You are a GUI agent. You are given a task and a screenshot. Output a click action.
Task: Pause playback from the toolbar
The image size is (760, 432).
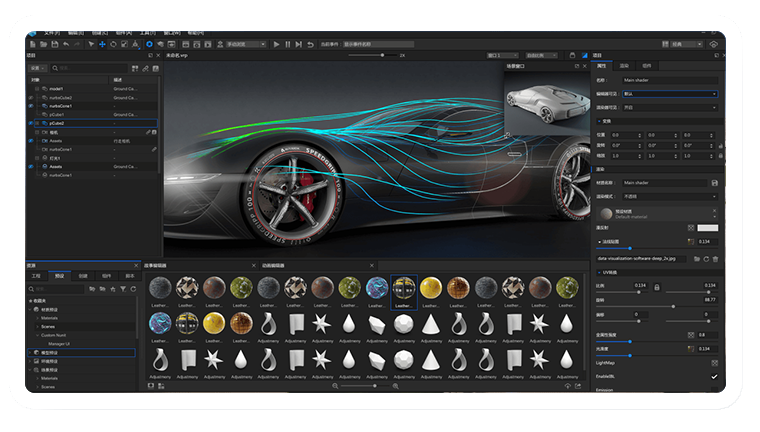tap(287, 44)
